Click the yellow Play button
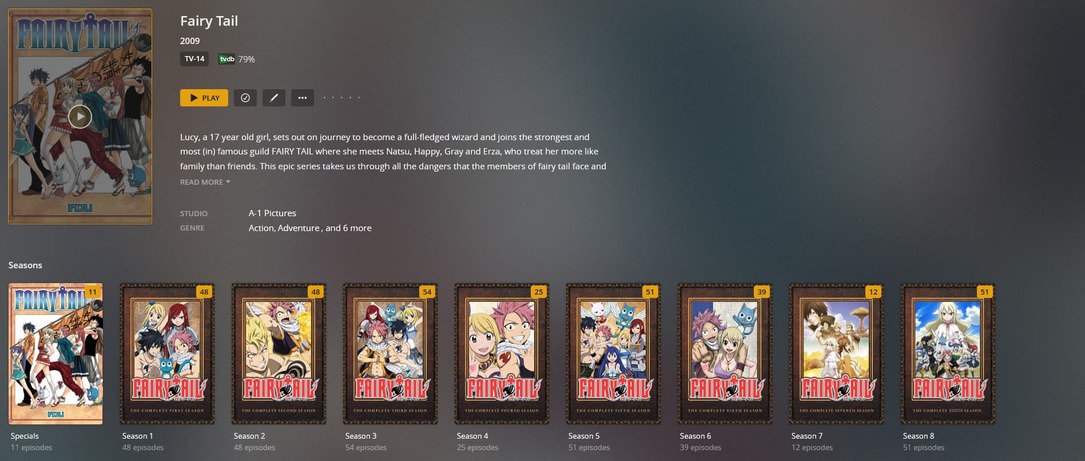 [204, 98]
